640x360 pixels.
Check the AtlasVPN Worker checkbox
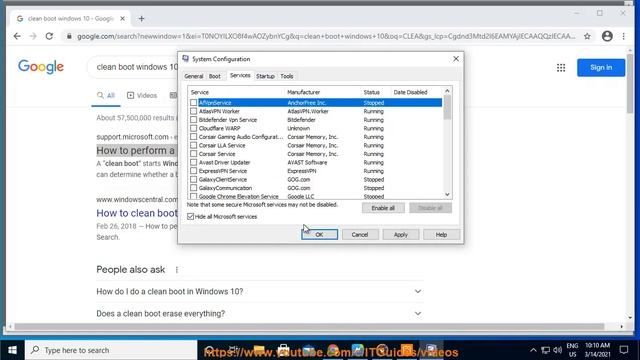[x=193, y=111]
